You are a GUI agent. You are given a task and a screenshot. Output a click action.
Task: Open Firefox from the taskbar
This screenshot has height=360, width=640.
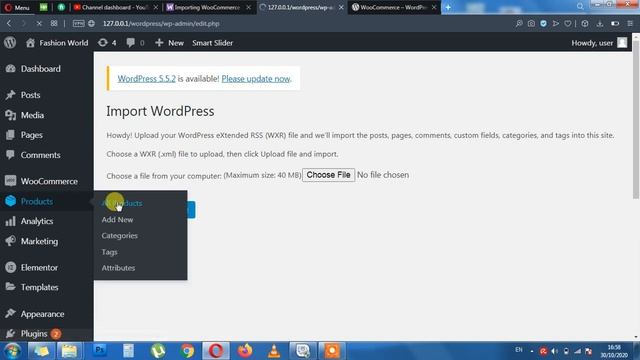pos(245,351)
